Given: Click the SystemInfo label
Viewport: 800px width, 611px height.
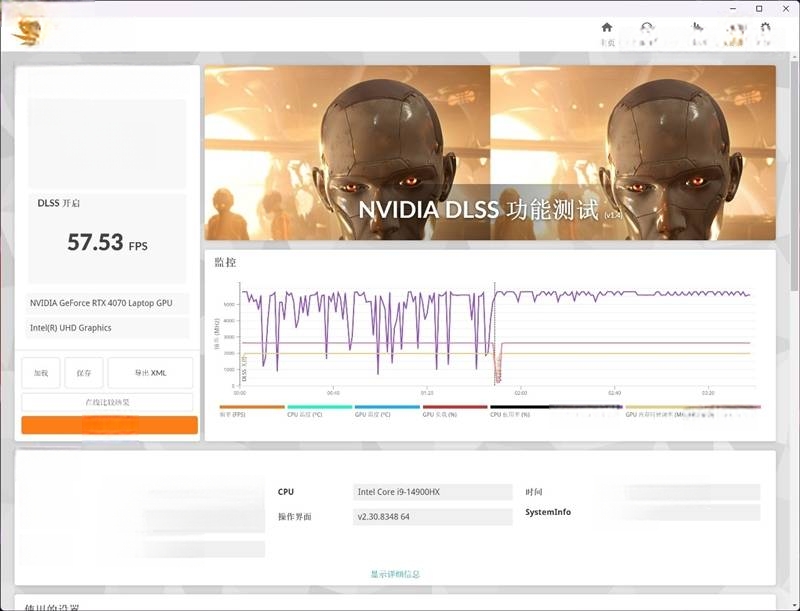Looking at the screenshot, I should point(548,512).
